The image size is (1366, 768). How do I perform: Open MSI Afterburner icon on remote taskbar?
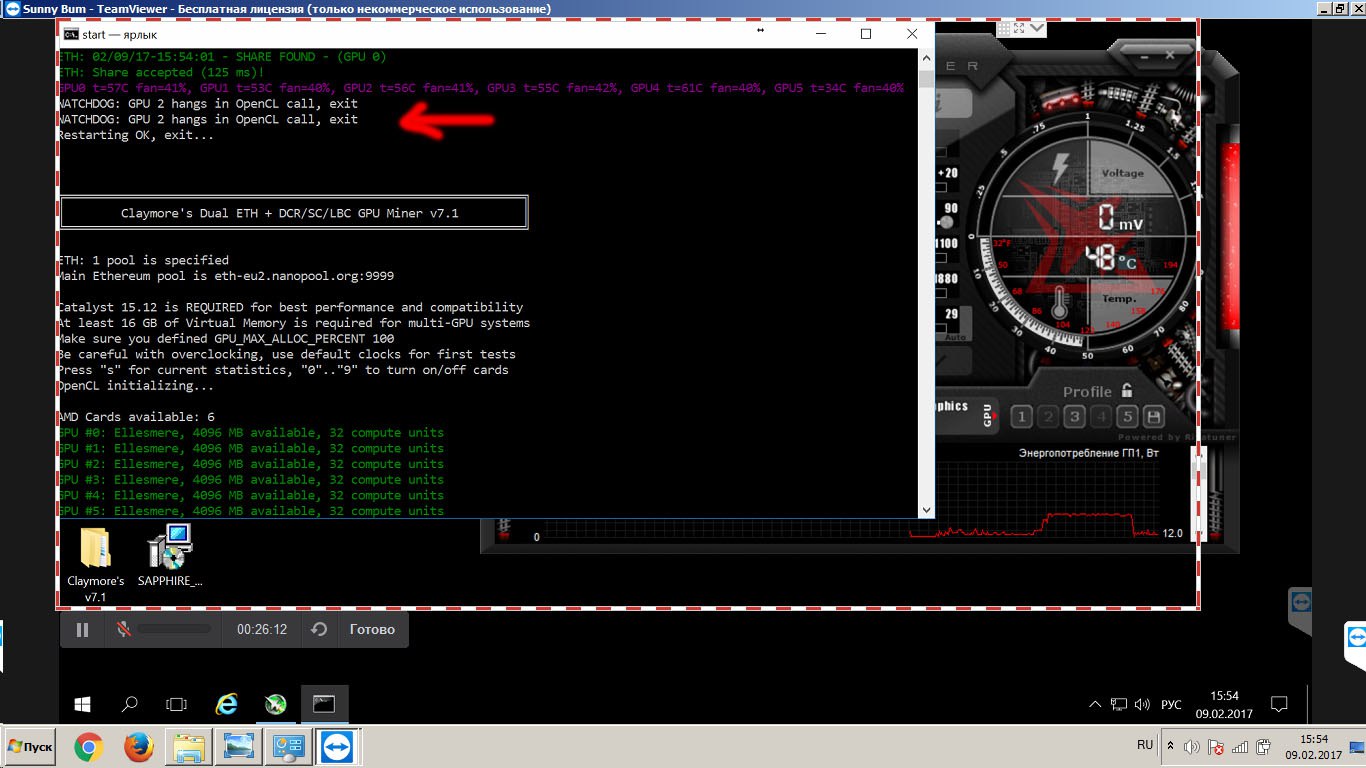tap(276, 704)
